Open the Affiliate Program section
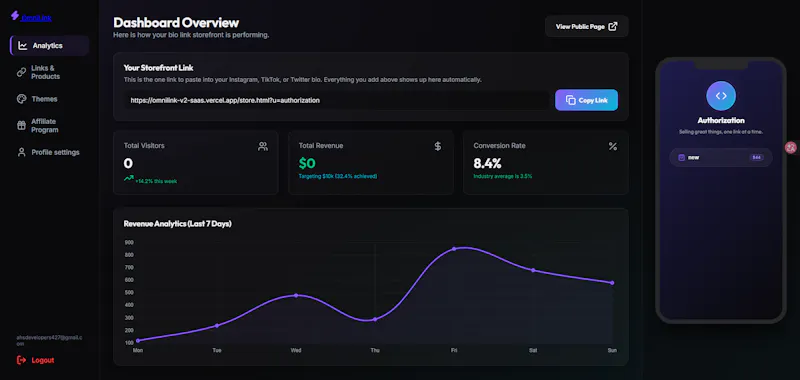The width and height of the screenshot is (800, 380). [x=49, y=125]
